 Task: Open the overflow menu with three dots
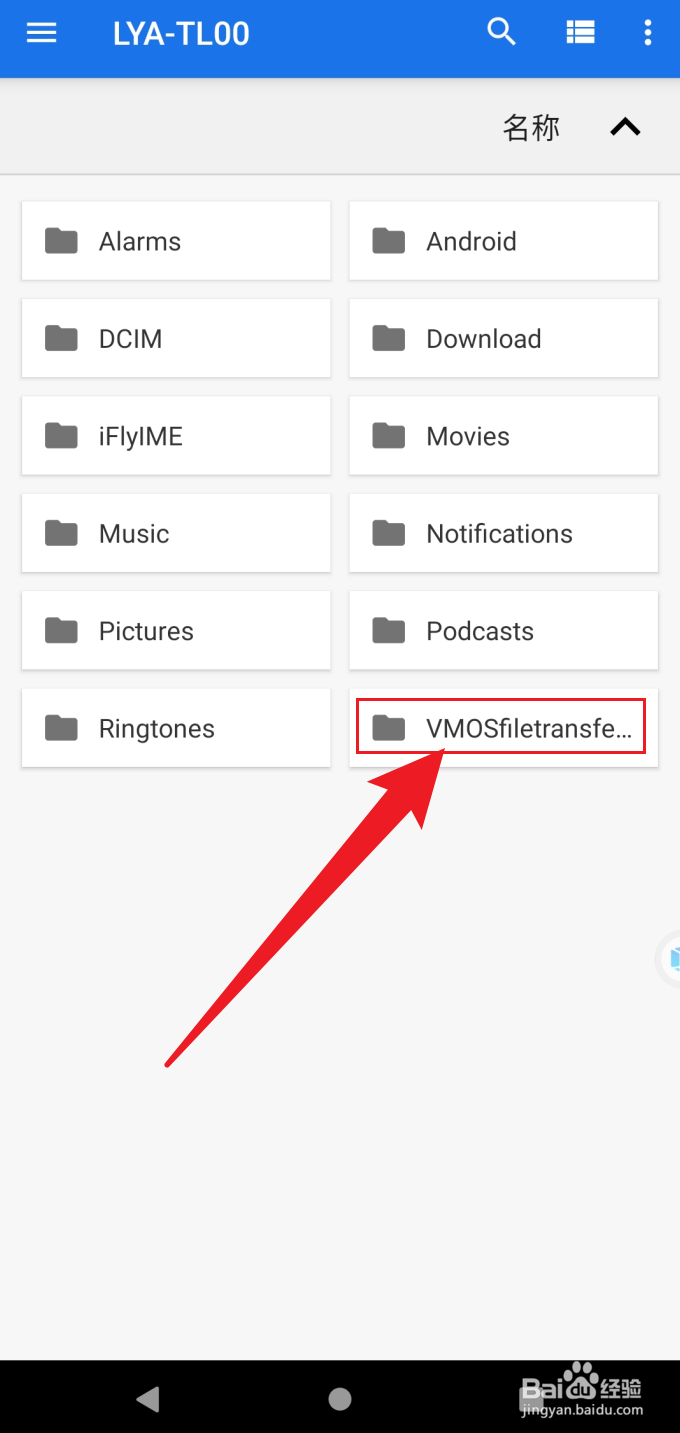(x=647, y=32)
